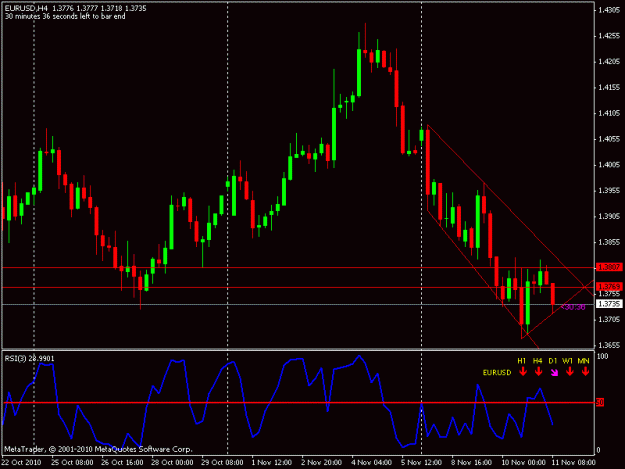Click the 1.4155 price scale value
625x469 pixels.
(609, 87)
